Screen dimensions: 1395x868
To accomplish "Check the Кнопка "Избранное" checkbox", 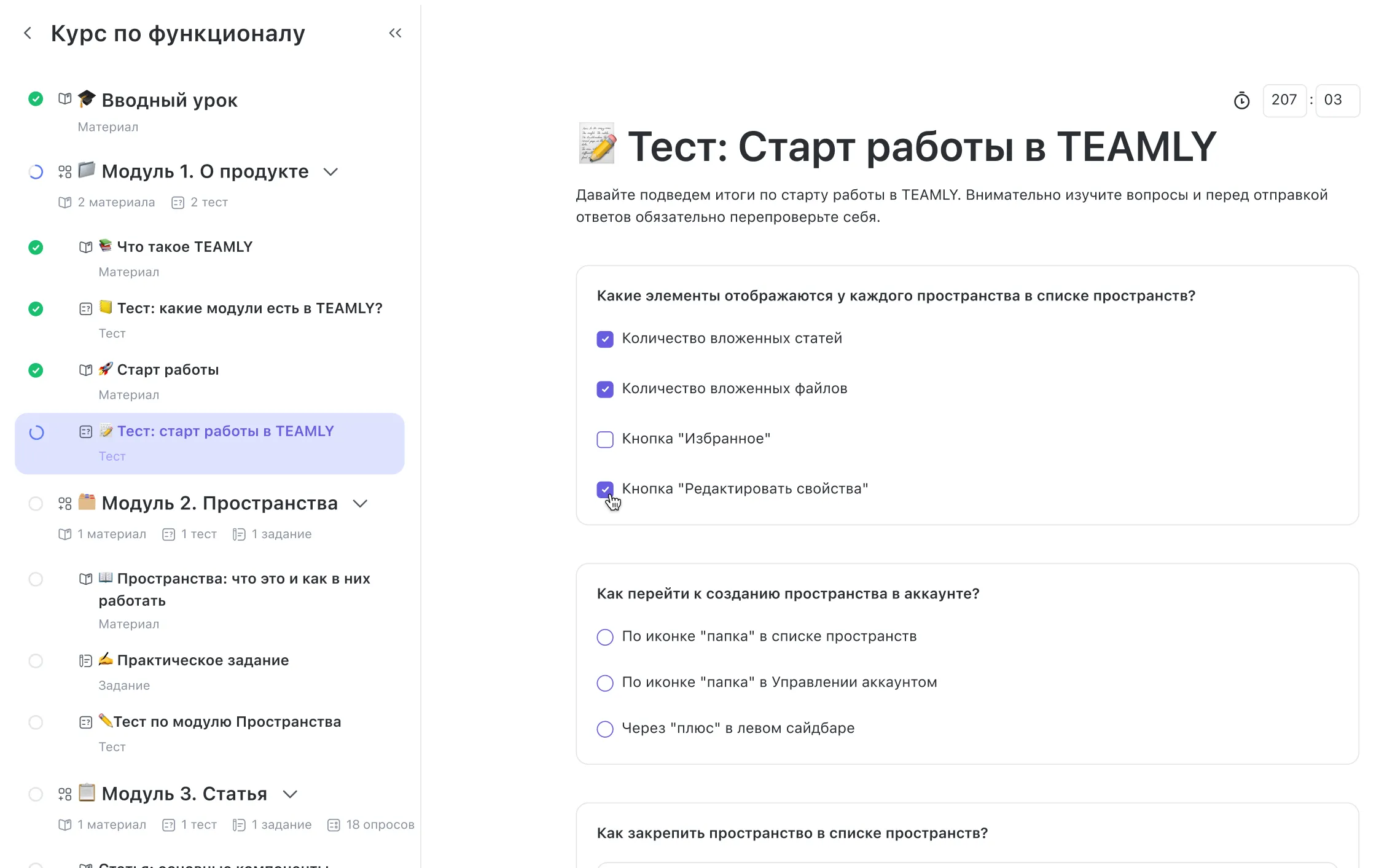I will coord(605,439).
